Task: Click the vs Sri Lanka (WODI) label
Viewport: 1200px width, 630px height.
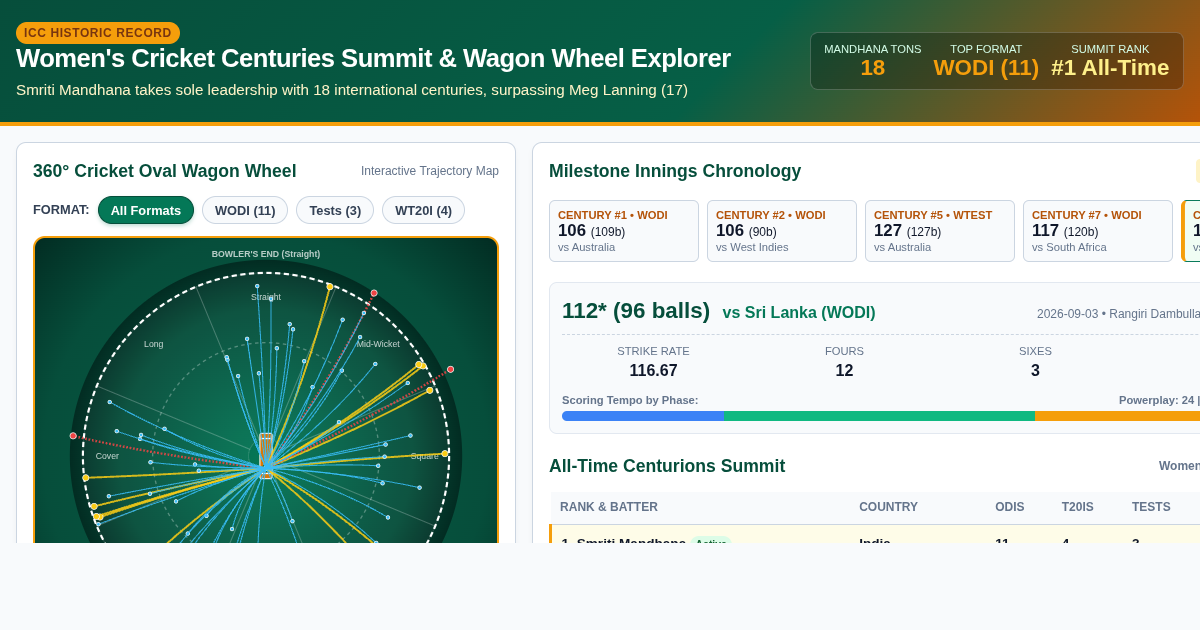Action: click(799, 312)
